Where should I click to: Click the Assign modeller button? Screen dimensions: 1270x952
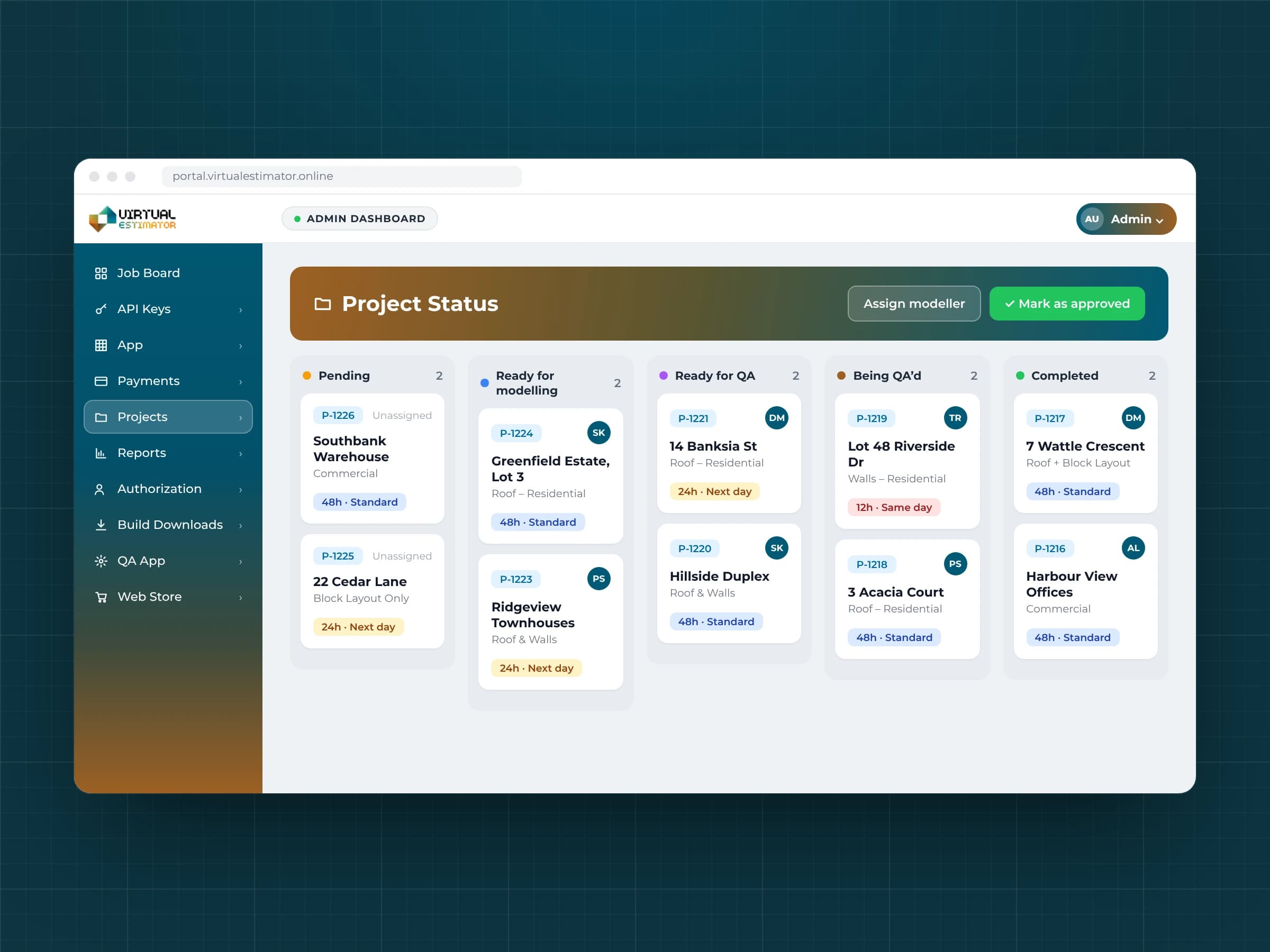914,304
